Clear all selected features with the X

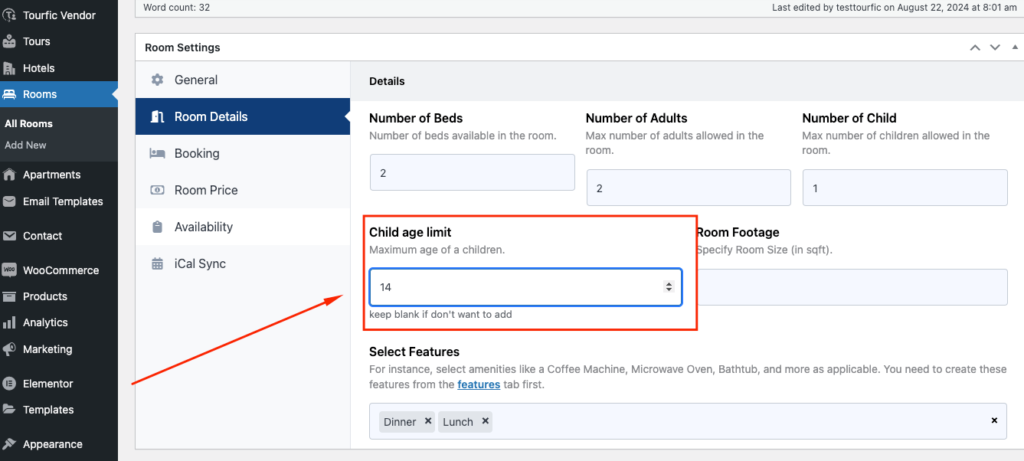coord(994,421)
